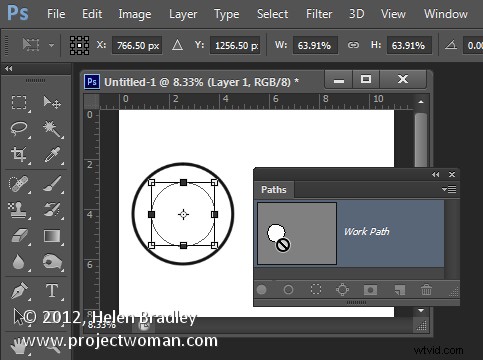483x360 pixels.
Task: Click the H height percentage field
Action: point(409,45)
